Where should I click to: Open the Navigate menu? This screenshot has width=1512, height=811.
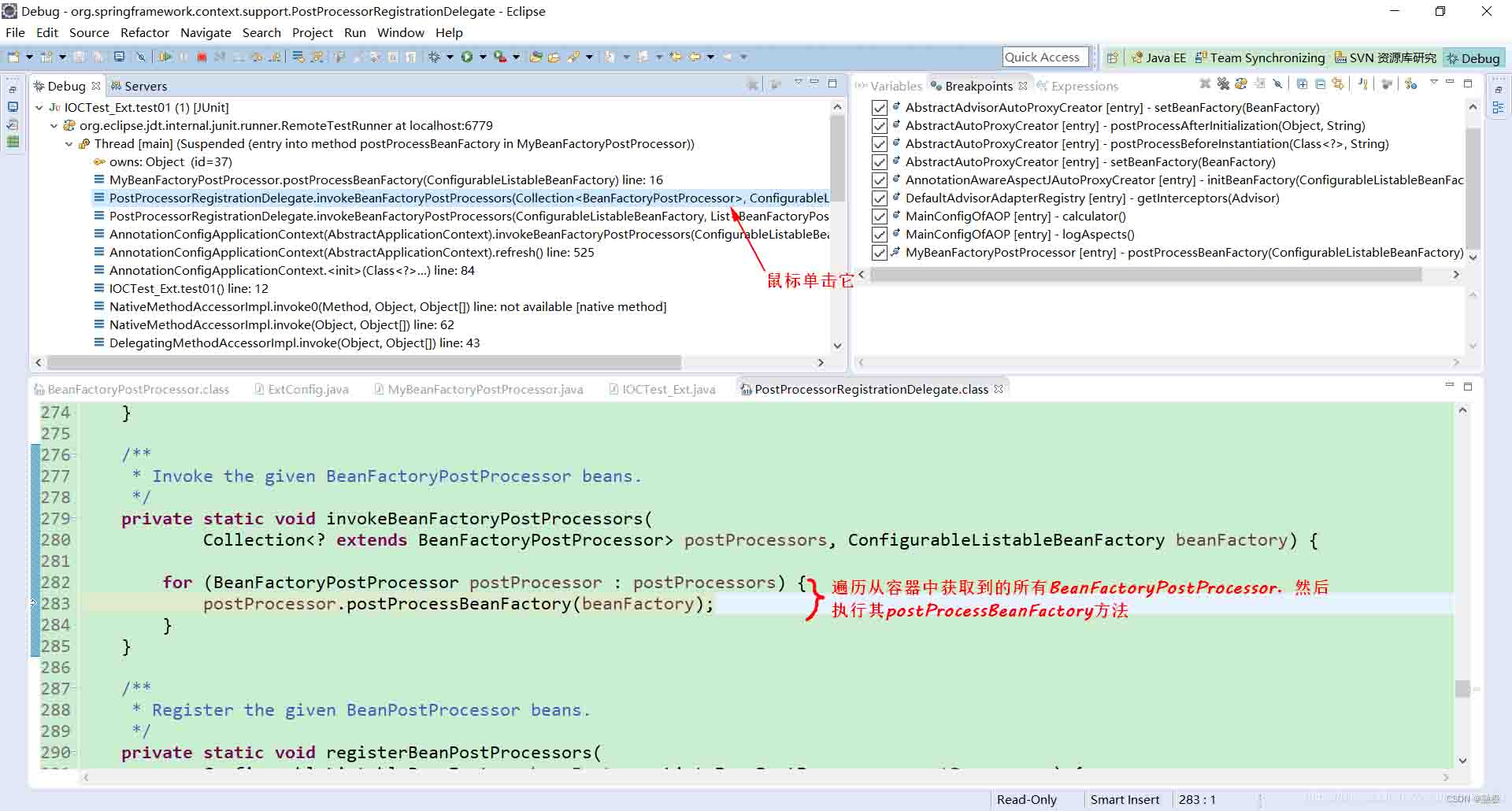pos(206,32)
